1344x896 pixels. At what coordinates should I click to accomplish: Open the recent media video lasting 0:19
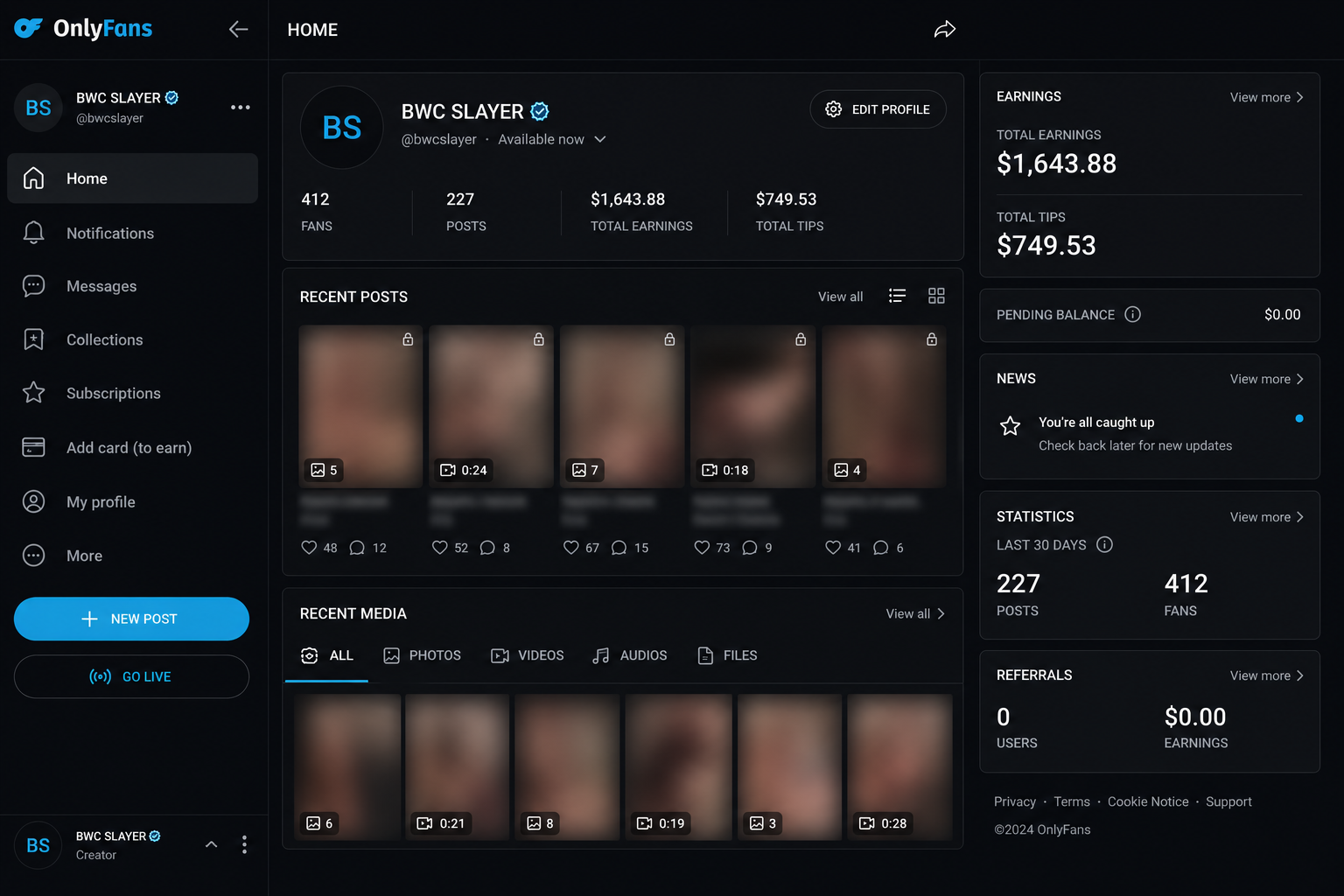tap(678, 767)
